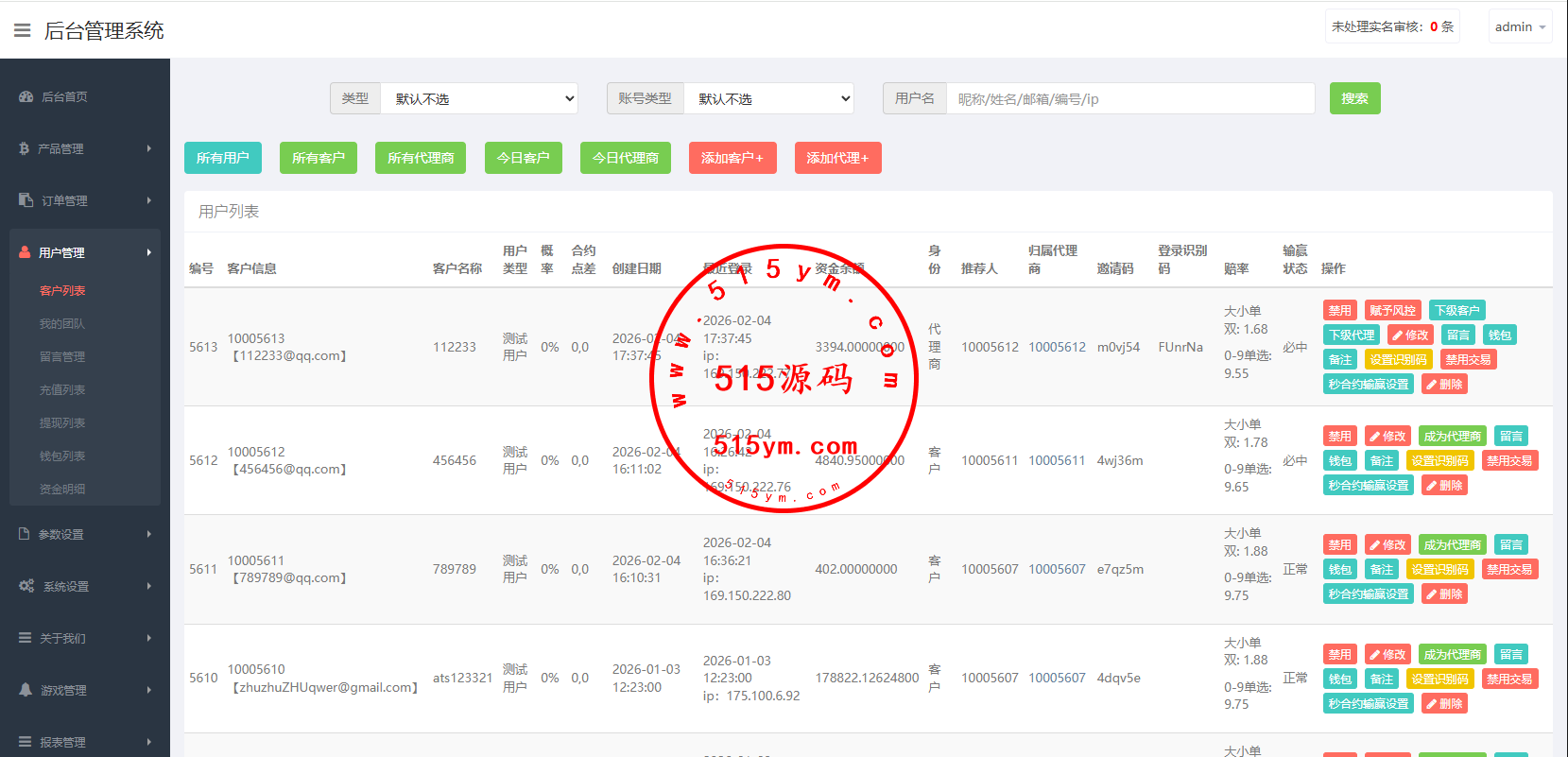Click the hamburger menu icon in header
The image size is (1568, 757).
[x=22, y=30]
